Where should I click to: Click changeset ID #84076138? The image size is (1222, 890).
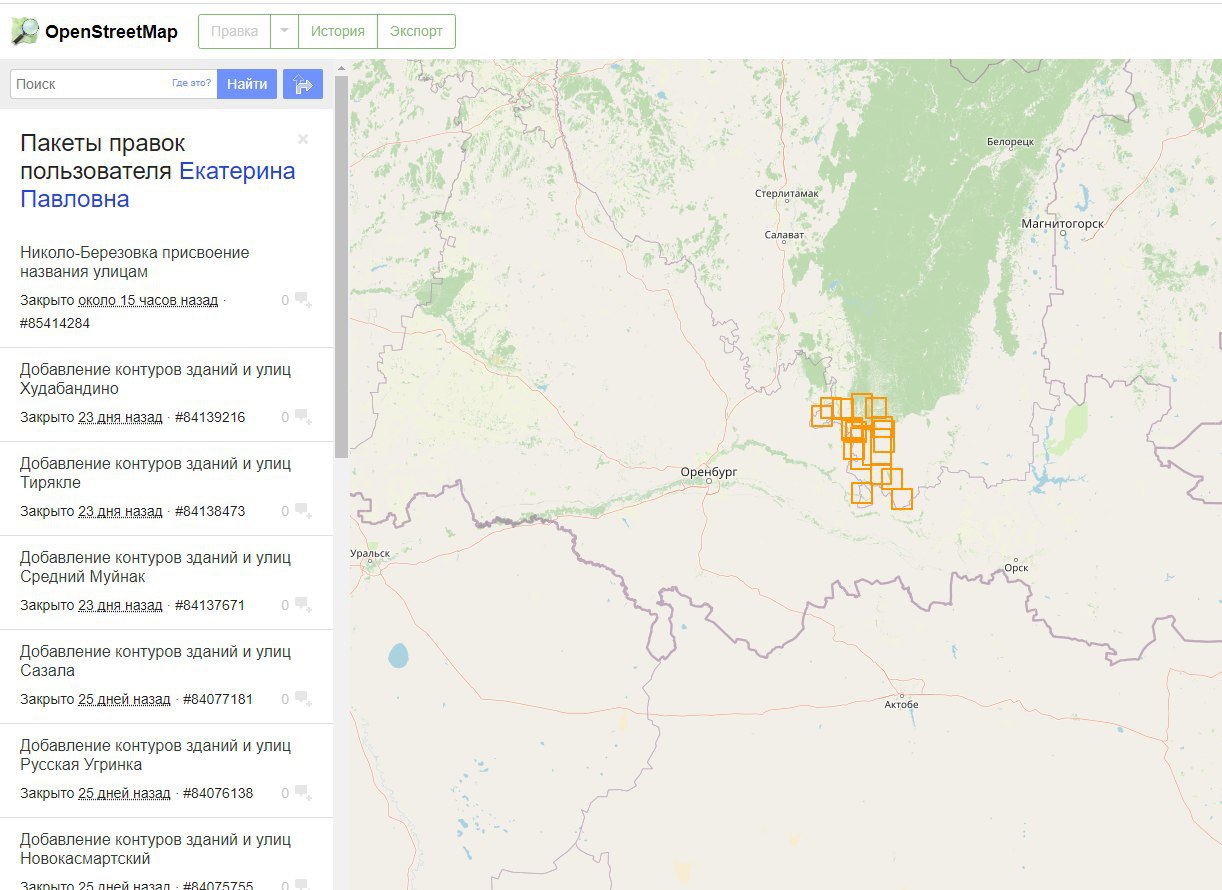[218, 793]
